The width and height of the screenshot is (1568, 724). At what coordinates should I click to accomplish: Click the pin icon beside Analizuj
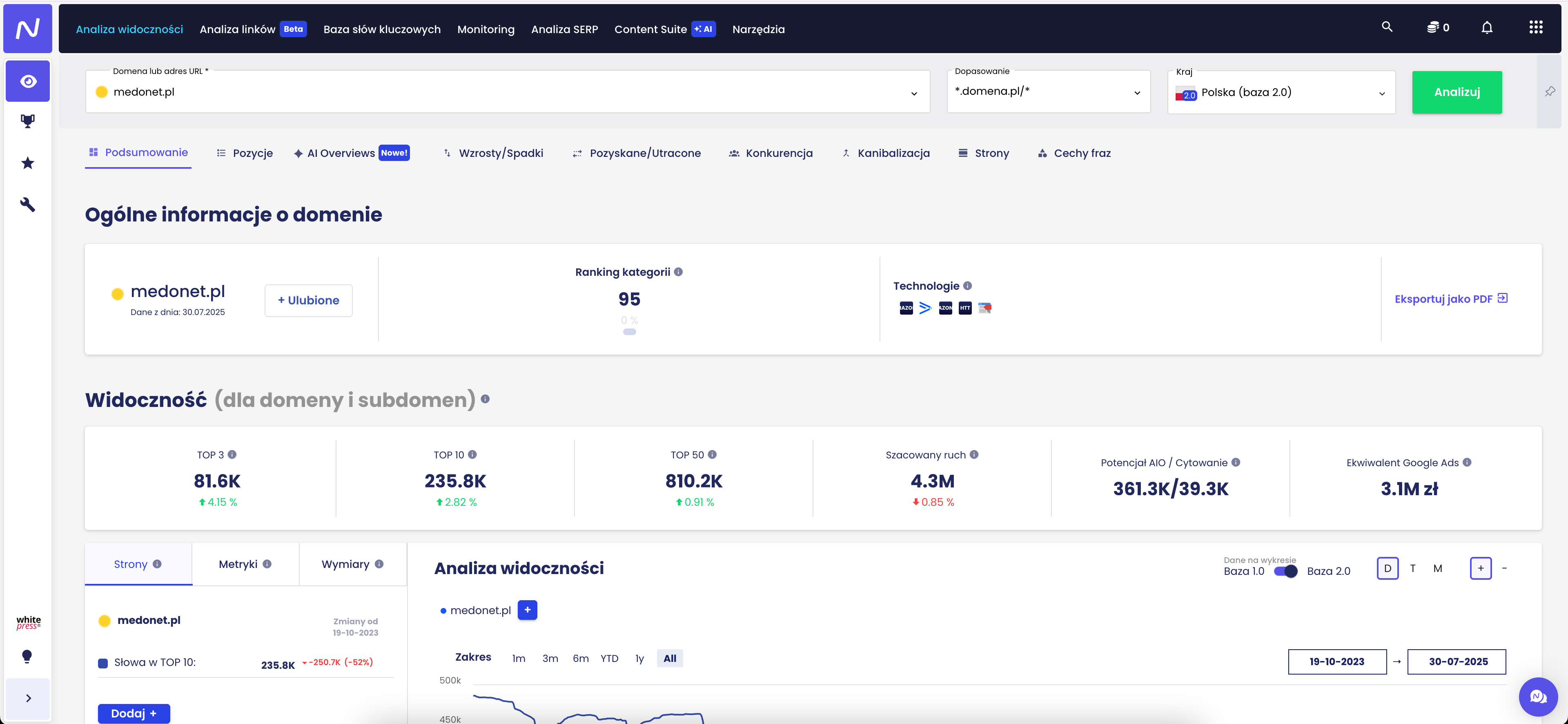(x=1550, y=92)
